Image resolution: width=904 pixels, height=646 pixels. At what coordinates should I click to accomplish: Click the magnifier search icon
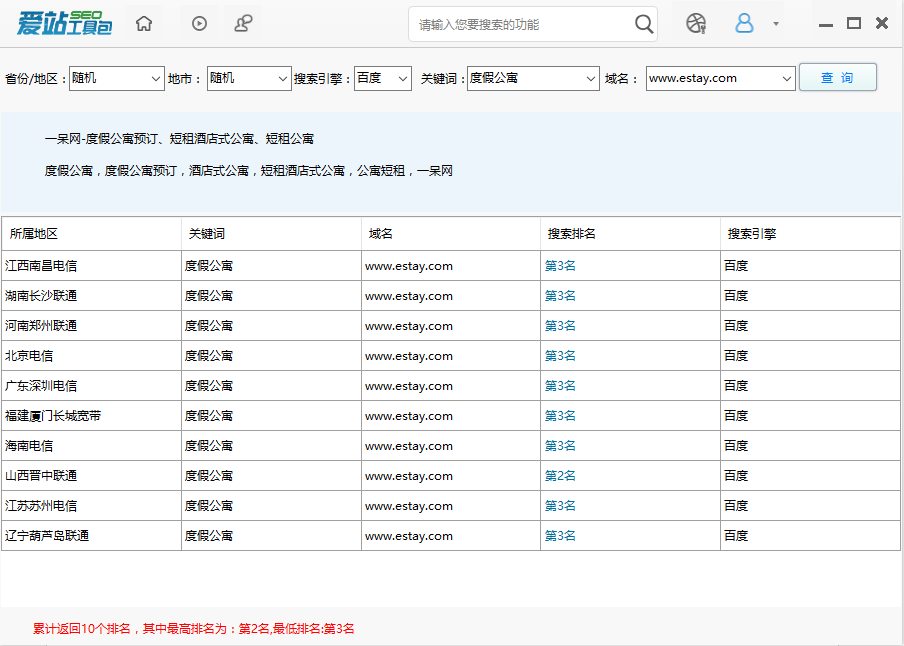pyautogui.click(x=644, y=24)
